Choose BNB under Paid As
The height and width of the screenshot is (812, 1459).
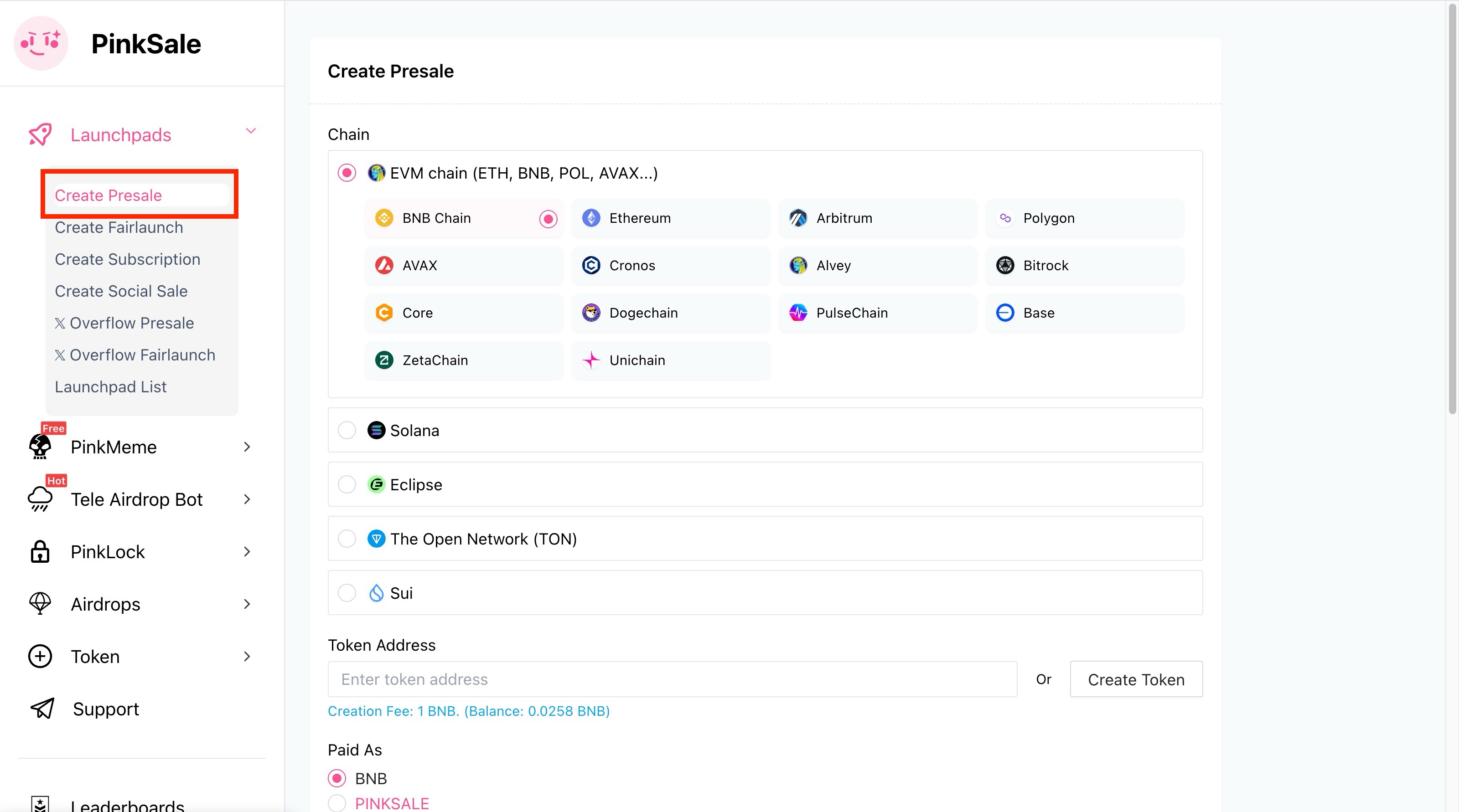(x=337, y=779)
